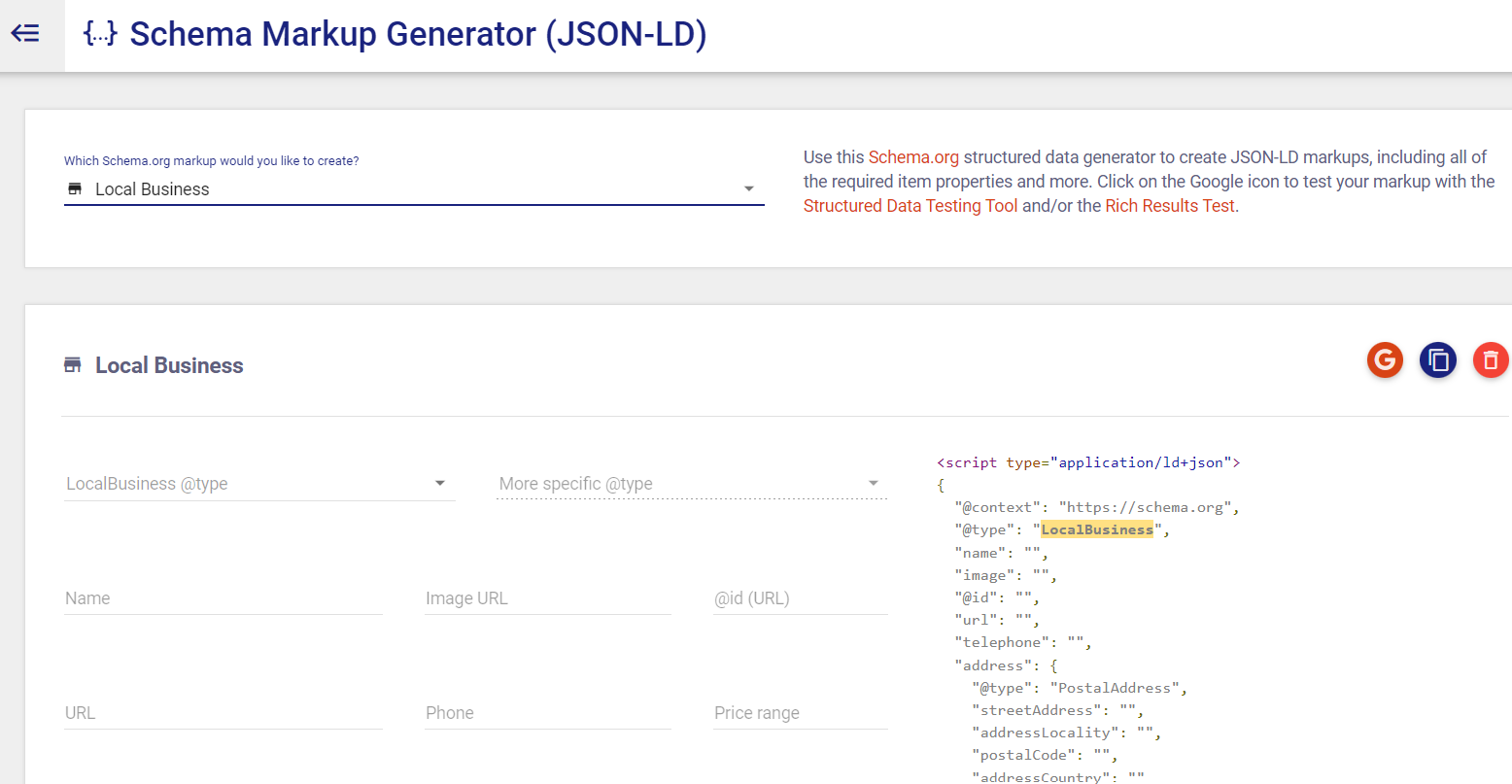Click the curly braces logo icon
1512x784 pixels.
pyautogui.click(x=100, y=34)
